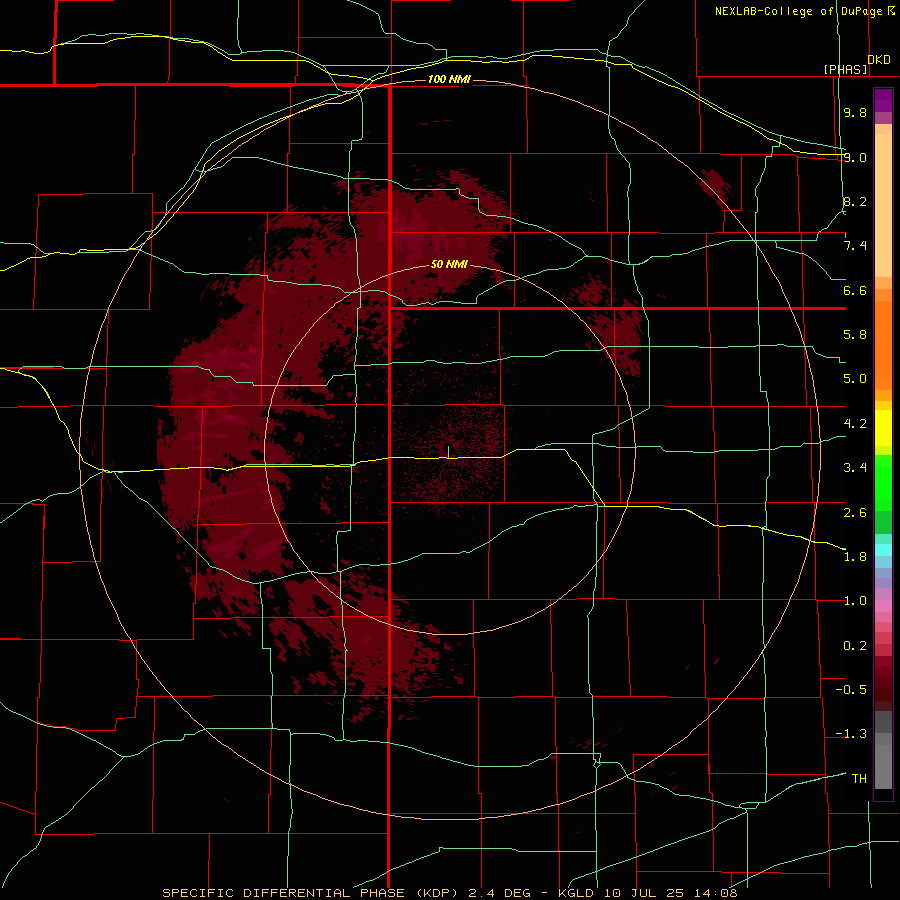The width and height of the screenshot is (900, 900).
Task: Click the -0.5 scale label
Action: pos(851,690)
